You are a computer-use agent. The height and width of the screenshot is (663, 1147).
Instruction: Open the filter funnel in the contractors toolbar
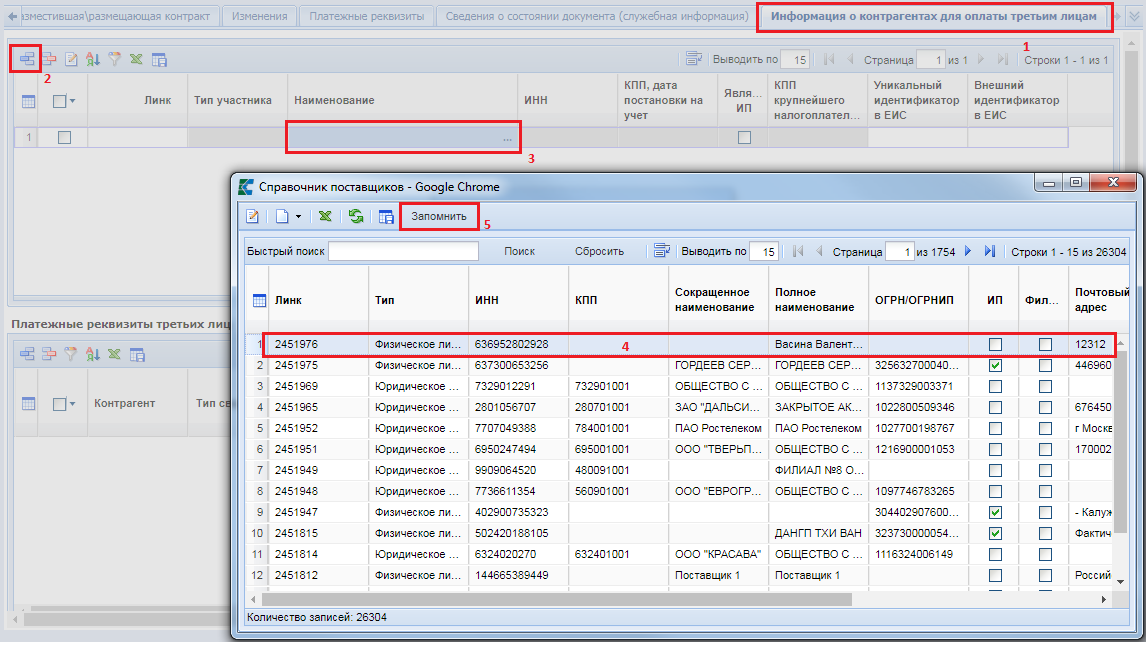(x=115, y=59)
